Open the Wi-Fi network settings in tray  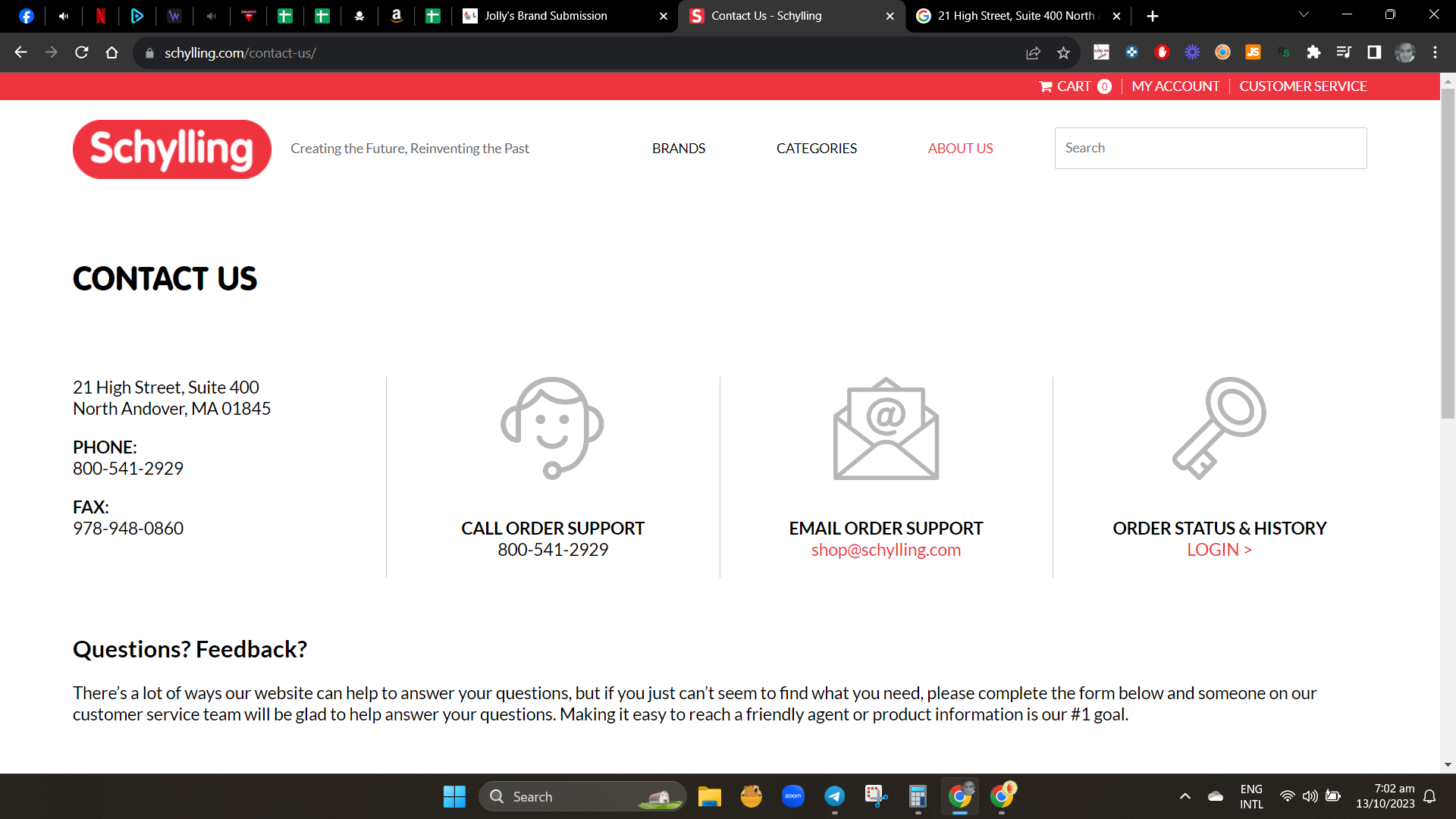[x=1287, y=796]
